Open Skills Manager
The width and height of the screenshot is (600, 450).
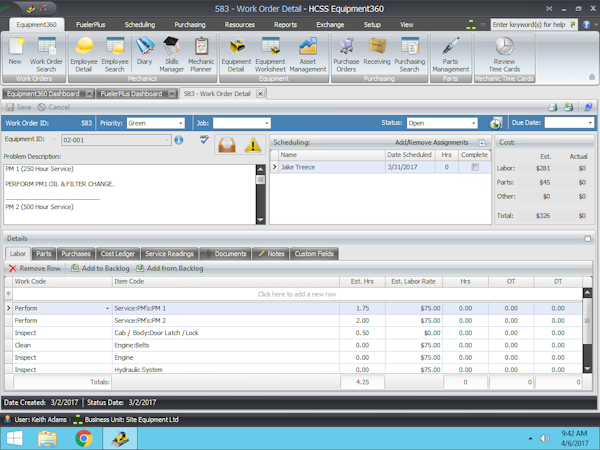(171, 55)
